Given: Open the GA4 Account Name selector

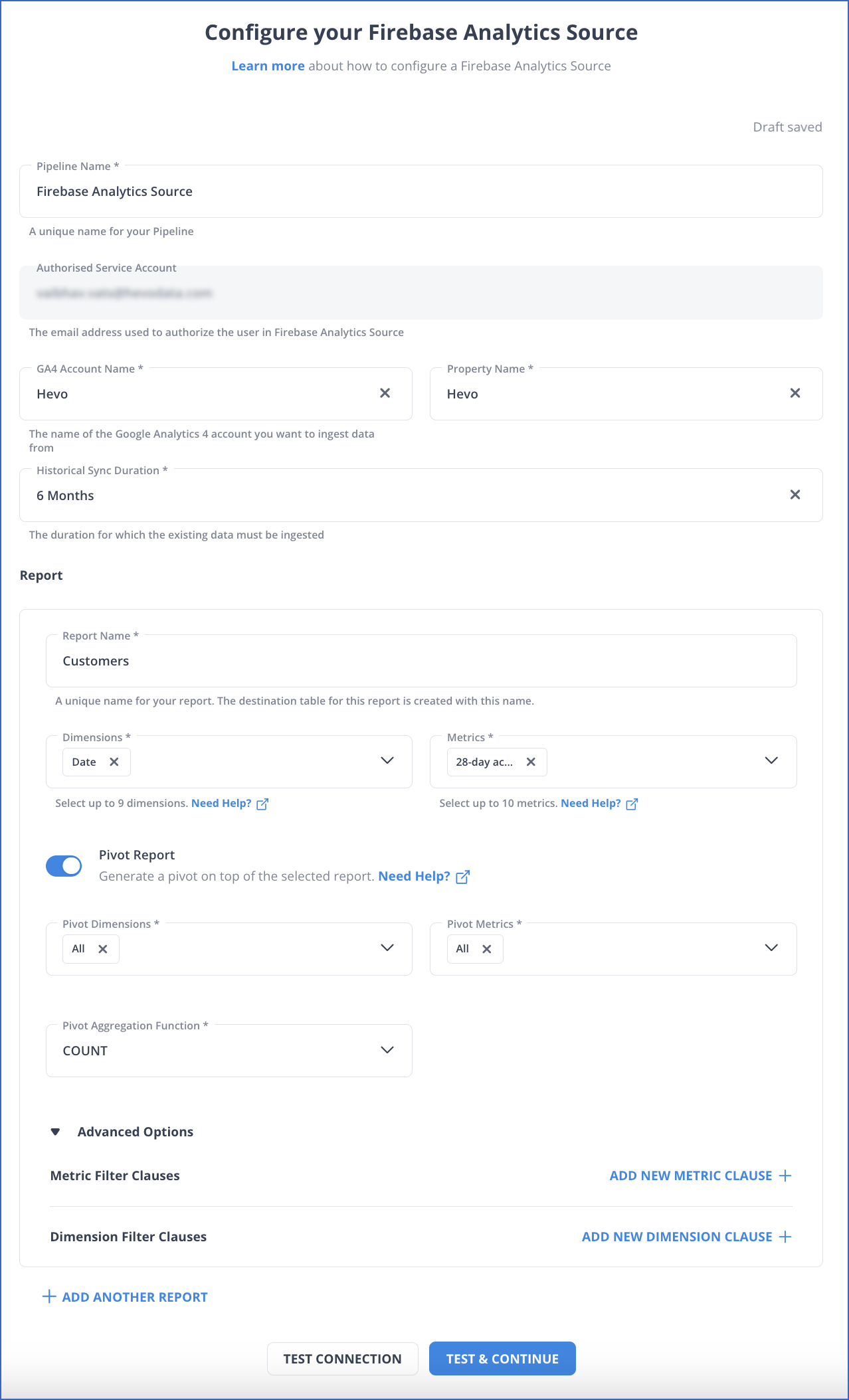Looking at the screenshot, I should (216, 394).
